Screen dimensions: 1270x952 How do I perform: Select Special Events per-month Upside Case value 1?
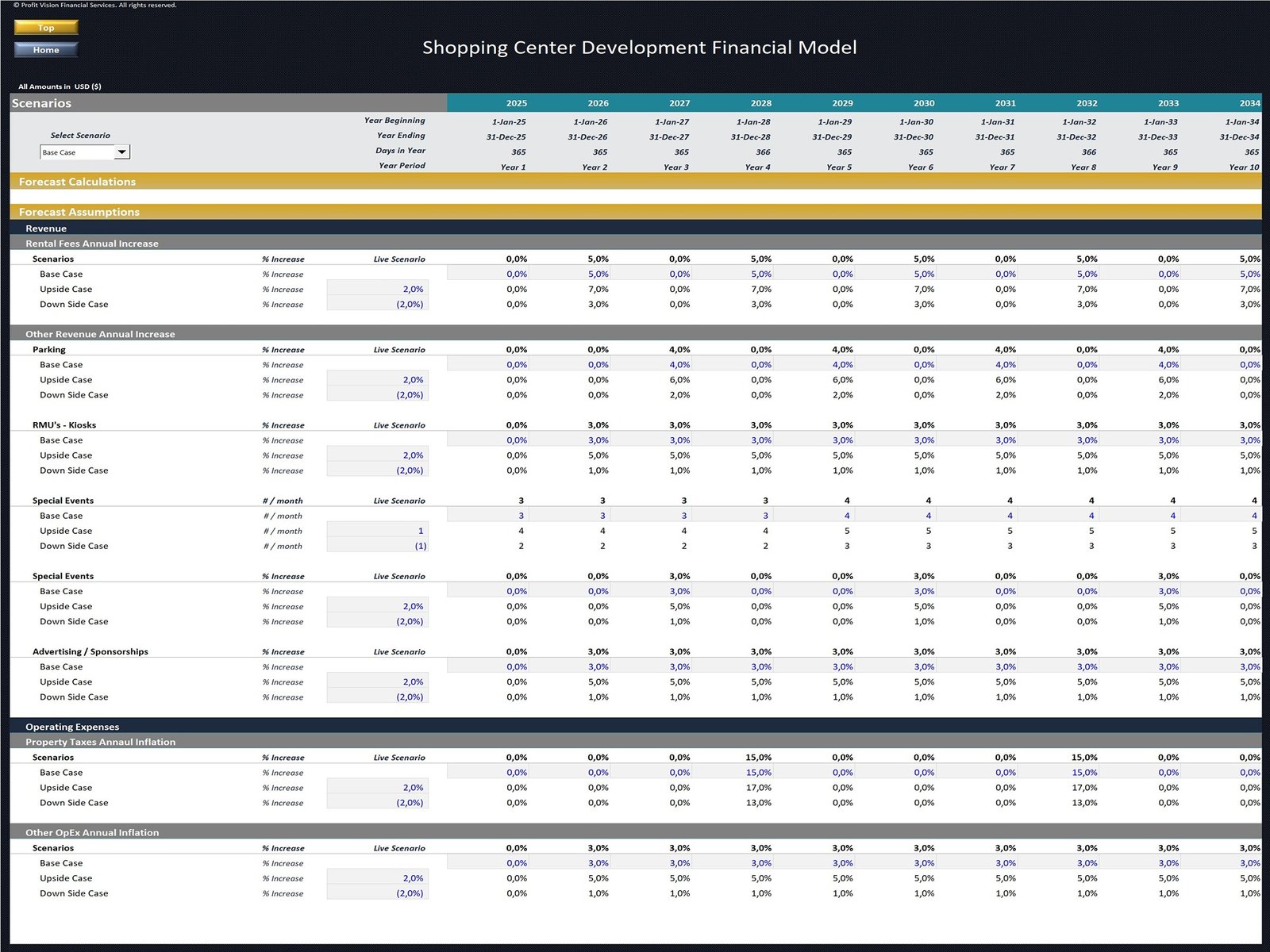coord(378,531)
